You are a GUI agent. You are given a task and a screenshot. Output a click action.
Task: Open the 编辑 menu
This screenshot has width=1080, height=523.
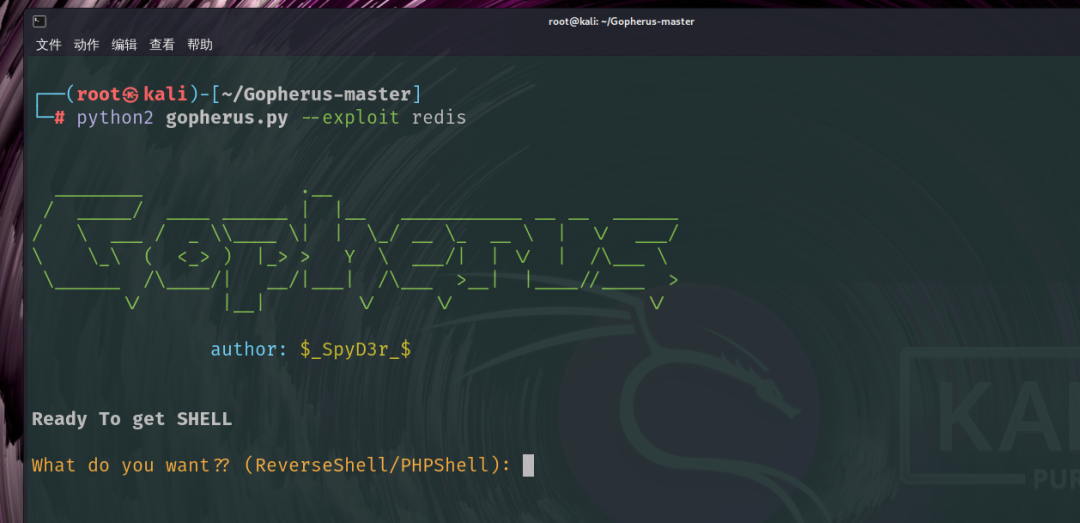(x=124, y=45)
